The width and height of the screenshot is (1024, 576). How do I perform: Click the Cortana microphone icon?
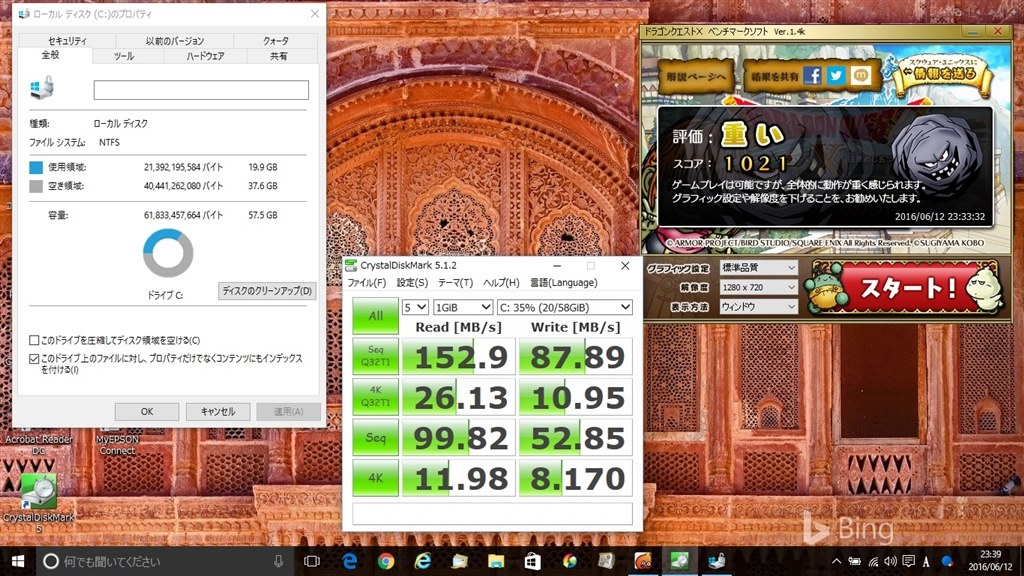click(x=278, y=561)
